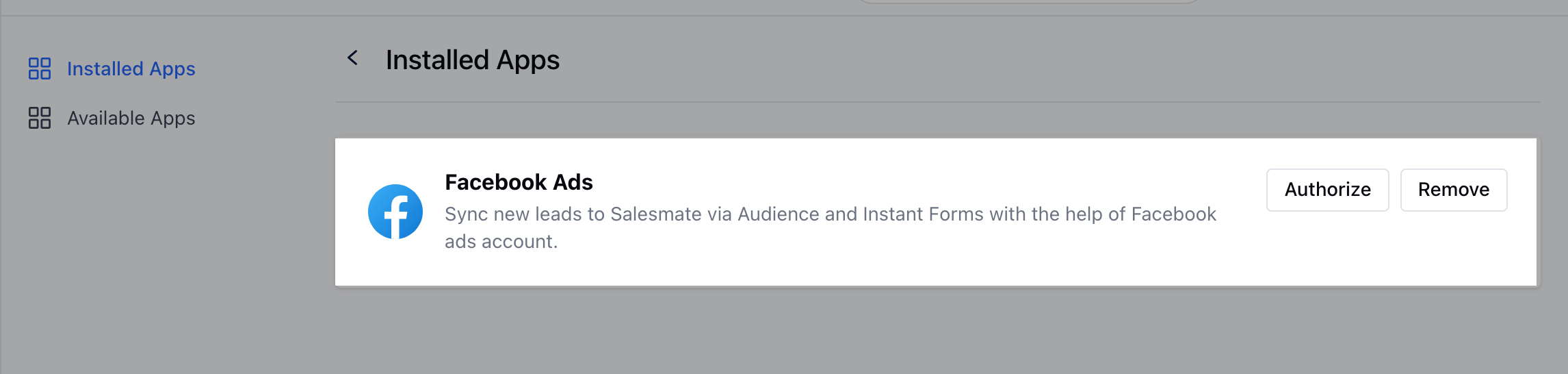Click the four-squares icon next to Available Apps

(40, 118)
